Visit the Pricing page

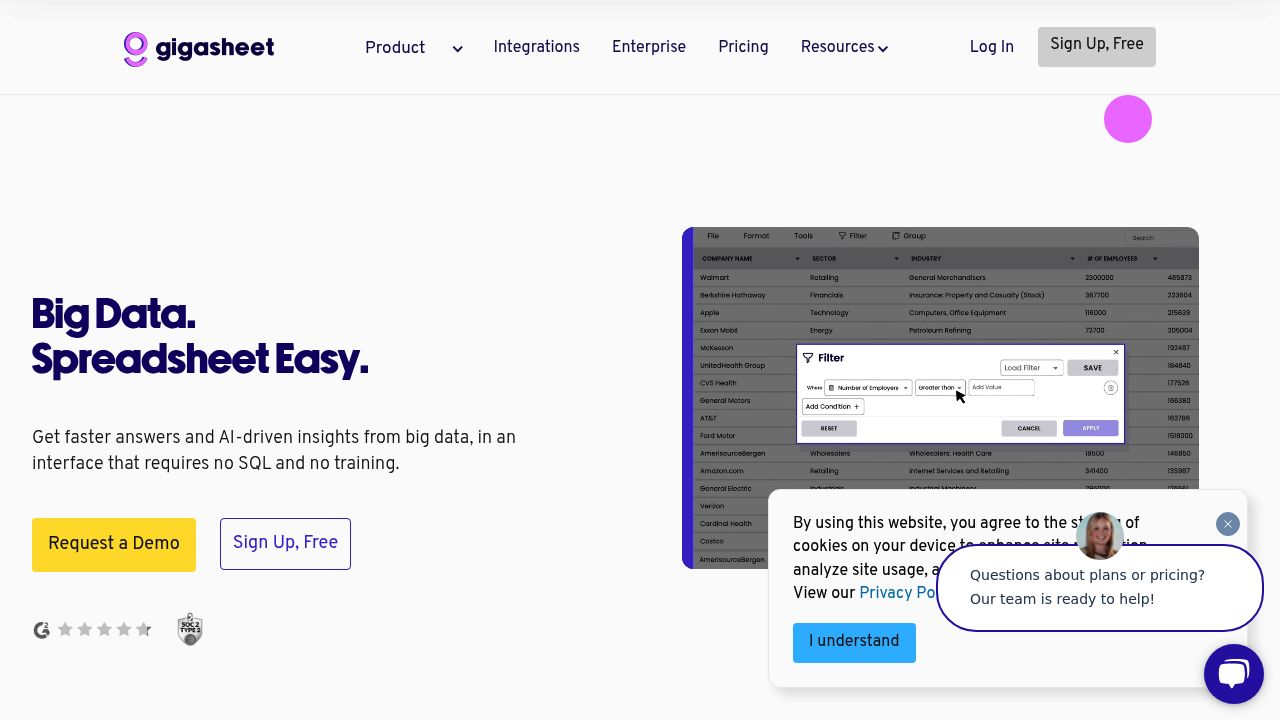pyautogui.click(x=743, y=47)
